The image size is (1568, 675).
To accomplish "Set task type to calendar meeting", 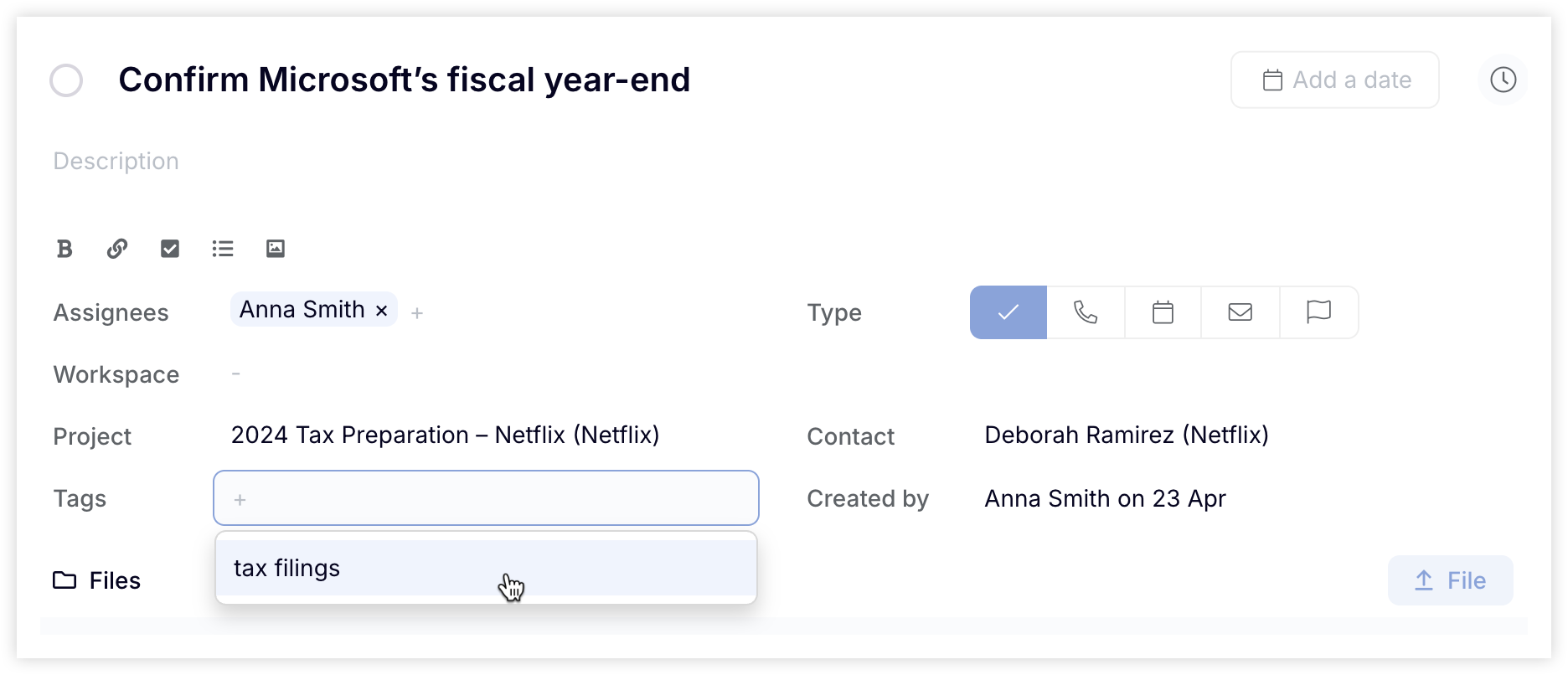I will (x=1163, y=312).
